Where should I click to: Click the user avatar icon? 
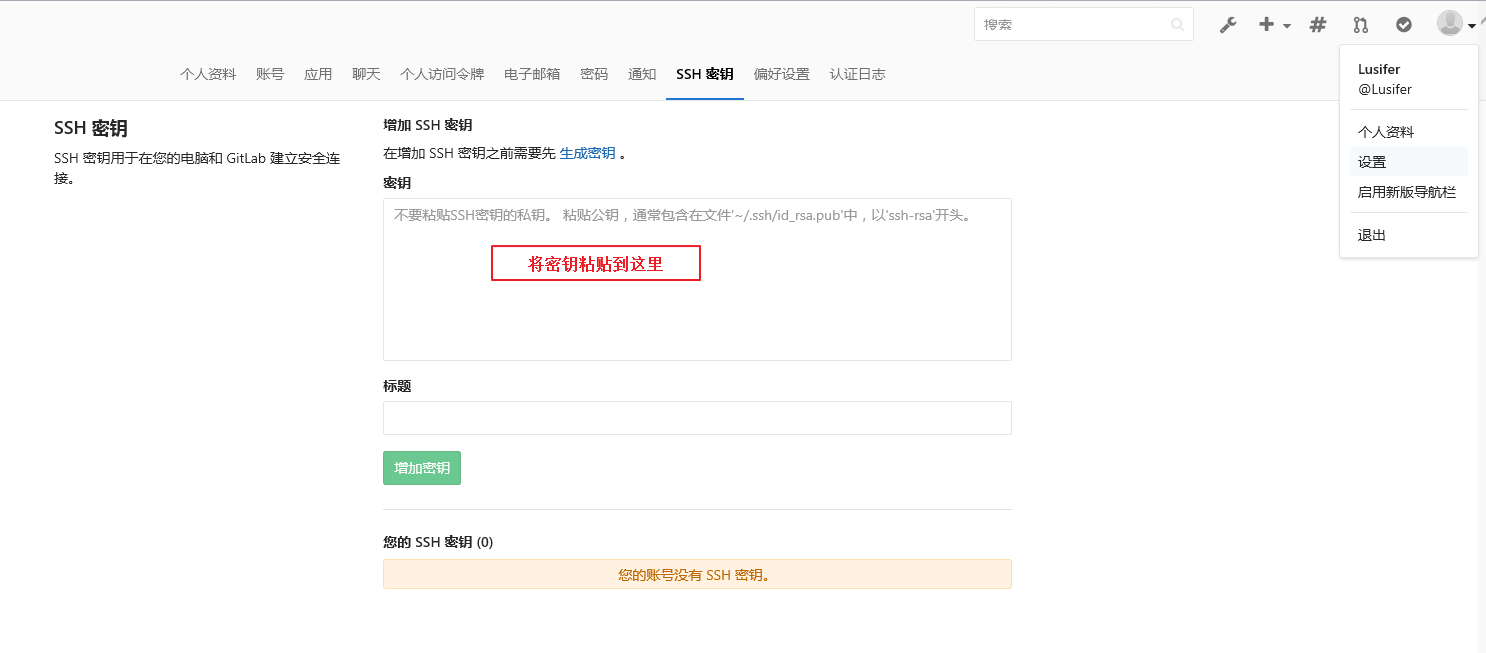(x=1450, y=23)
